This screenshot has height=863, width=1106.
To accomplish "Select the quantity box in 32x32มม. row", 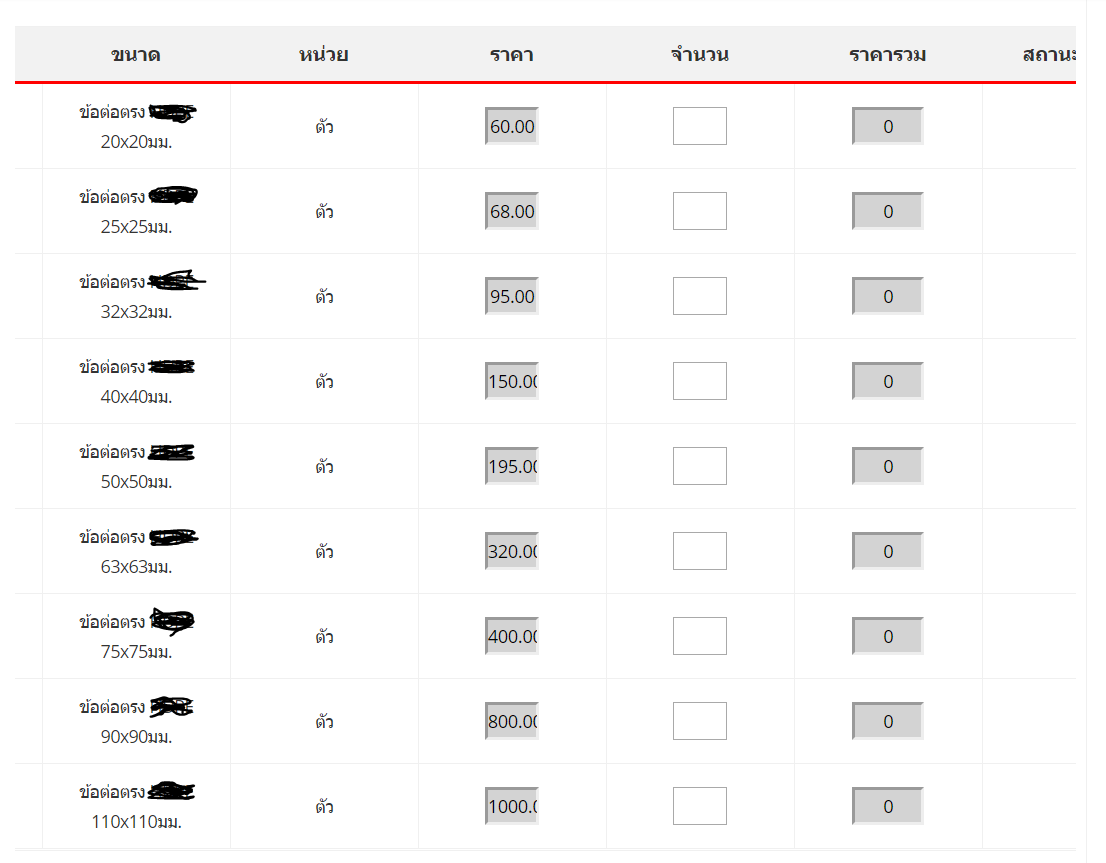I will coord(699,296).
